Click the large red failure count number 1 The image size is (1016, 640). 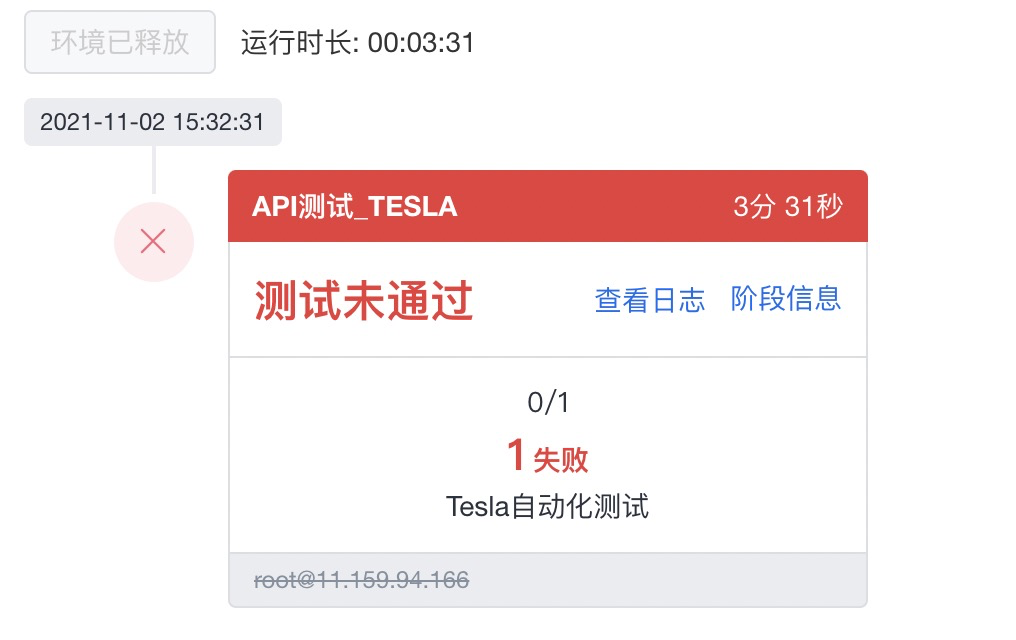pyautogui.click(x=516, y=456)
